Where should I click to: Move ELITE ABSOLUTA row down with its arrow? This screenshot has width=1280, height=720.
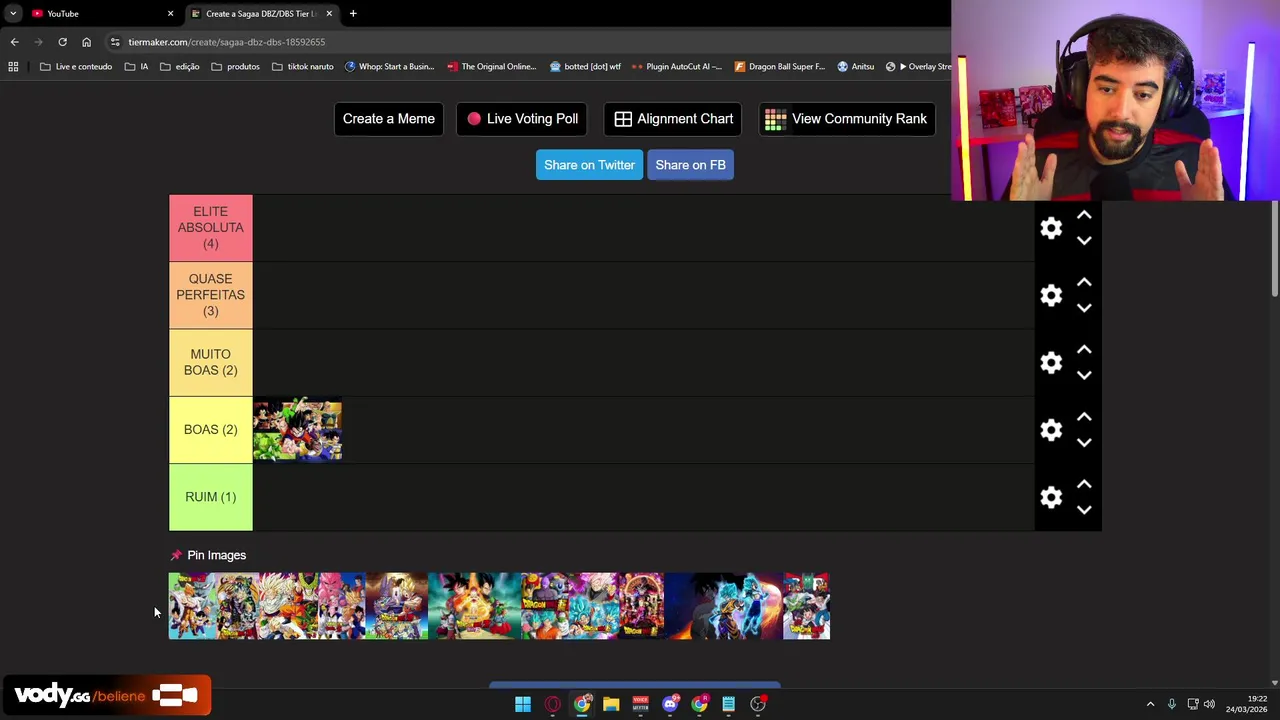[1084, 241]
